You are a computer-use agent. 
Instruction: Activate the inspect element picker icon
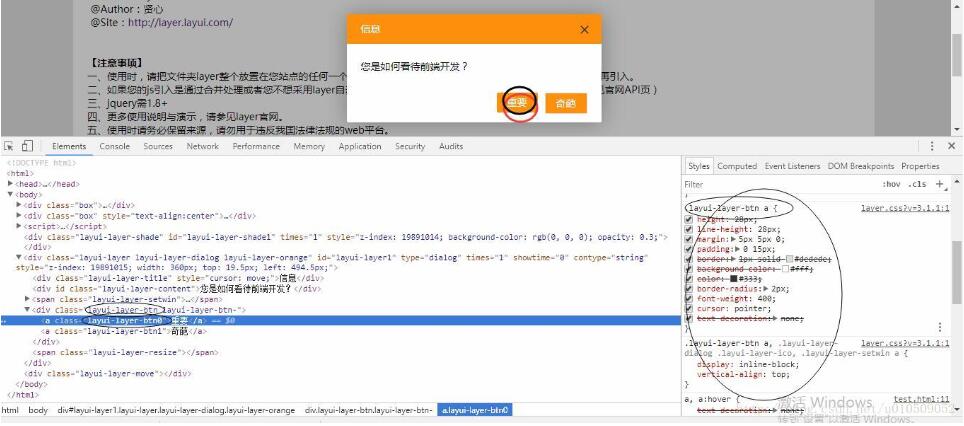click(9, 146)
